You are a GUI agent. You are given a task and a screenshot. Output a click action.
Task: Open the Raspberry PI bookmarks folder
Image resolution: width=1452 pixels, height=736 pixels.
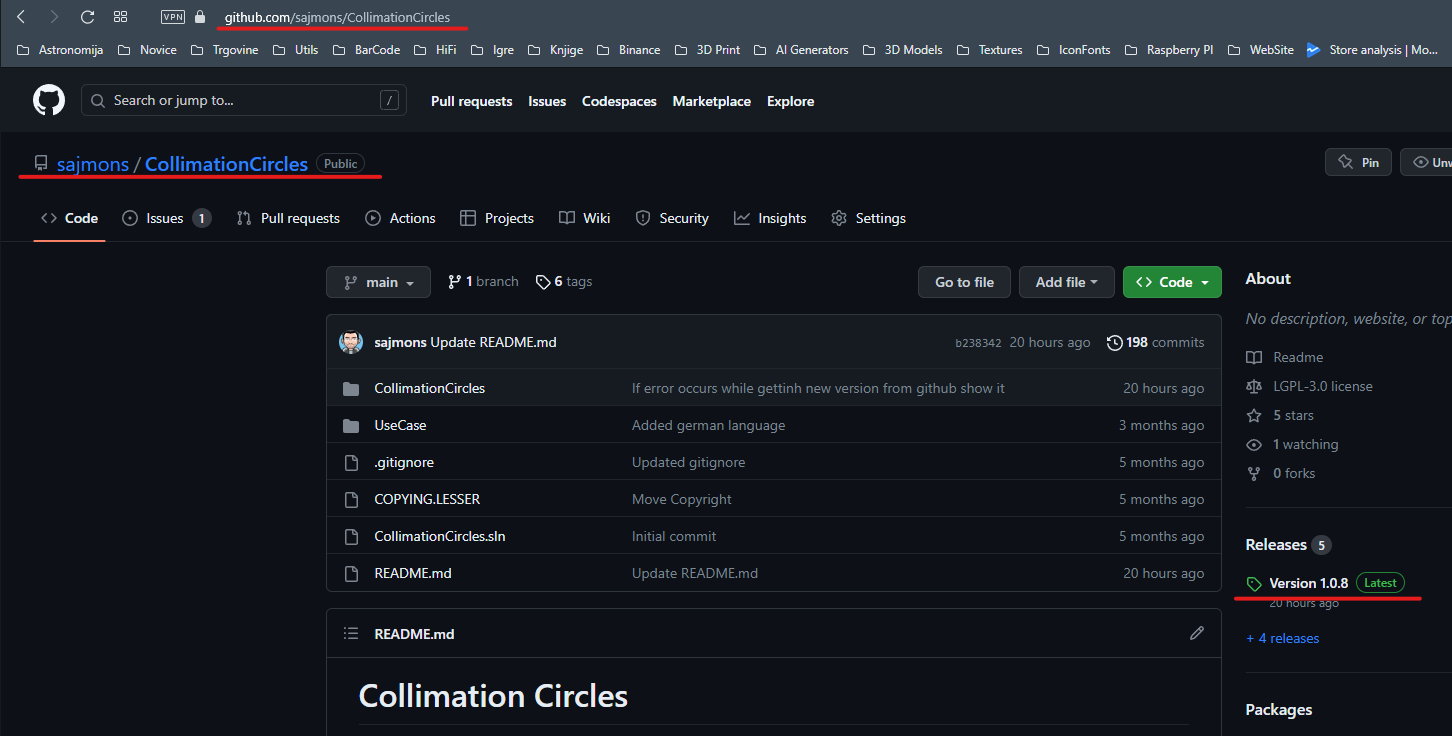click(x=1169, y=50)
